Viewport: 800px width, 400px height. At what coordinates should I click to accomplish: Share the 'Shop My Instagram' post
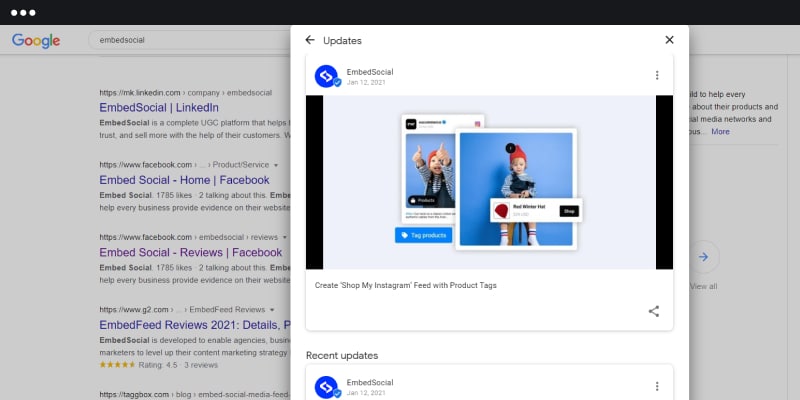(654, 311)
